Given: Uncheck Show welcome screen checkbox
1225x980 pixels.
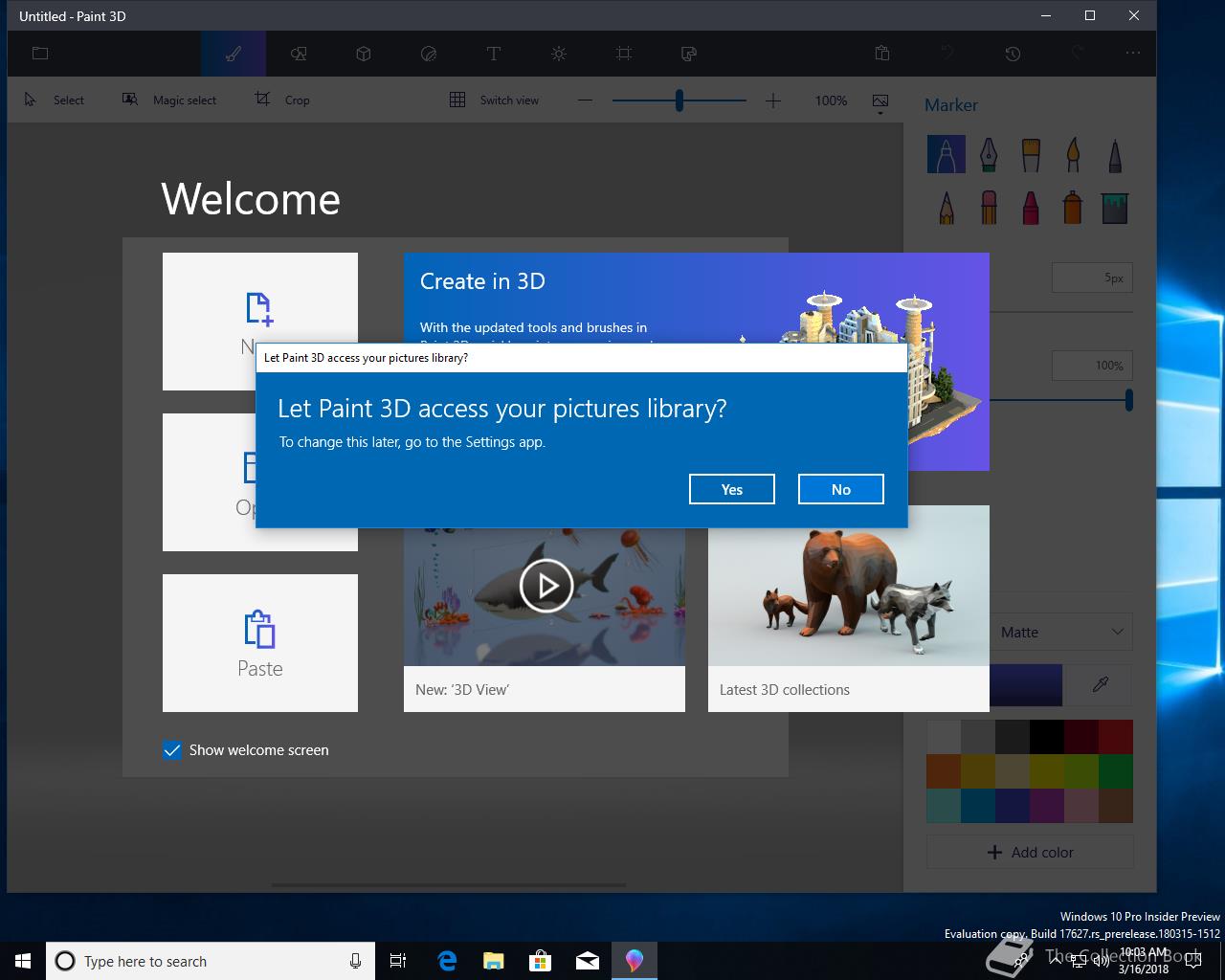Looking at the screenshot, I should pyautogui.click(x=172, y=750).
